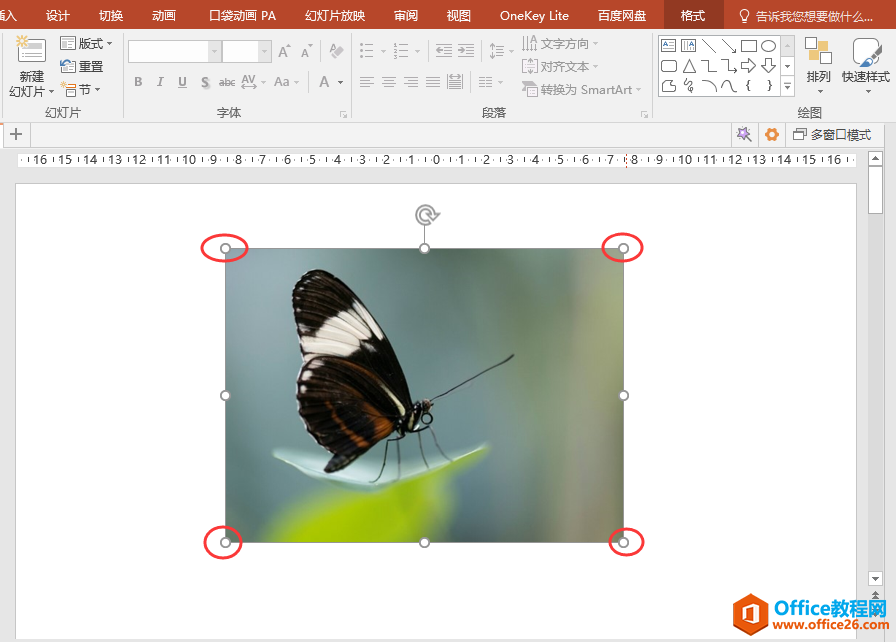Toggle Underline formatting
This screenshot has width=896, height=642.
pos(182,82)
